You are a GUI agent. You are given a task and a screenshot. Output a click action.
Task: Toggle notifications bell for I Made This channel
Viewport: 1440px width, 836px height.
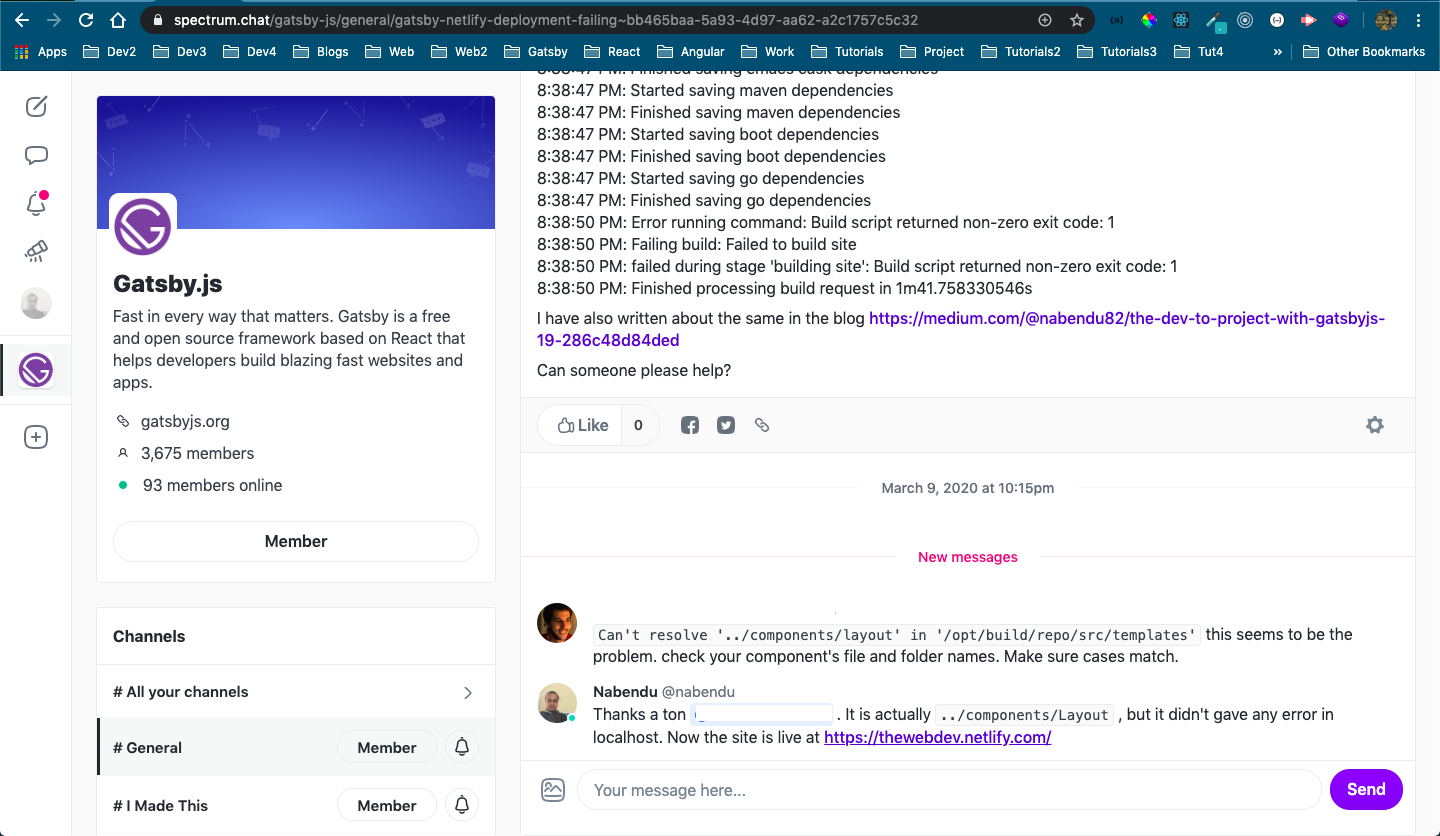[x=462, y=805]
